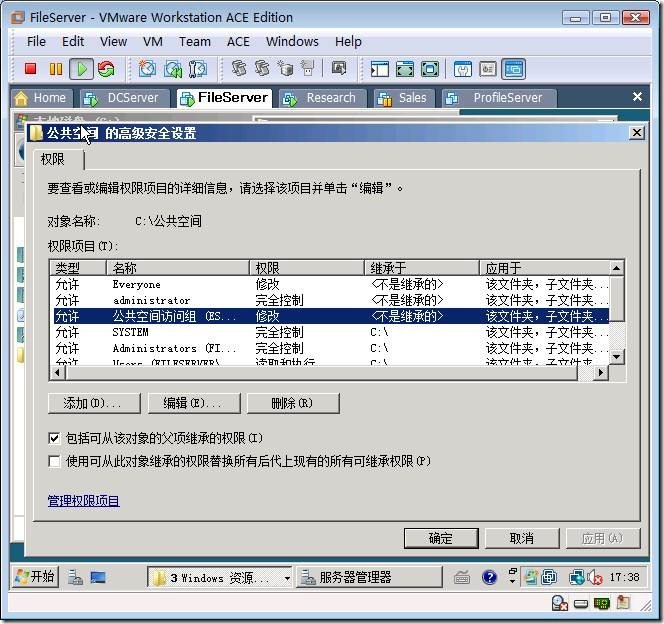
Task: Confirm with the 确定 button
Action: 441,538
